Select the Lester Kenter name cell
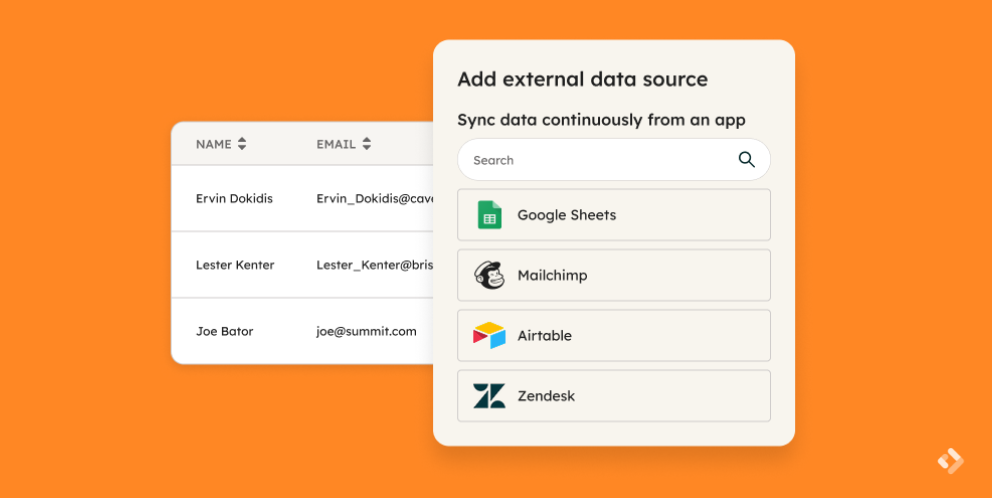The image size is (992, 498). (235, 265)
